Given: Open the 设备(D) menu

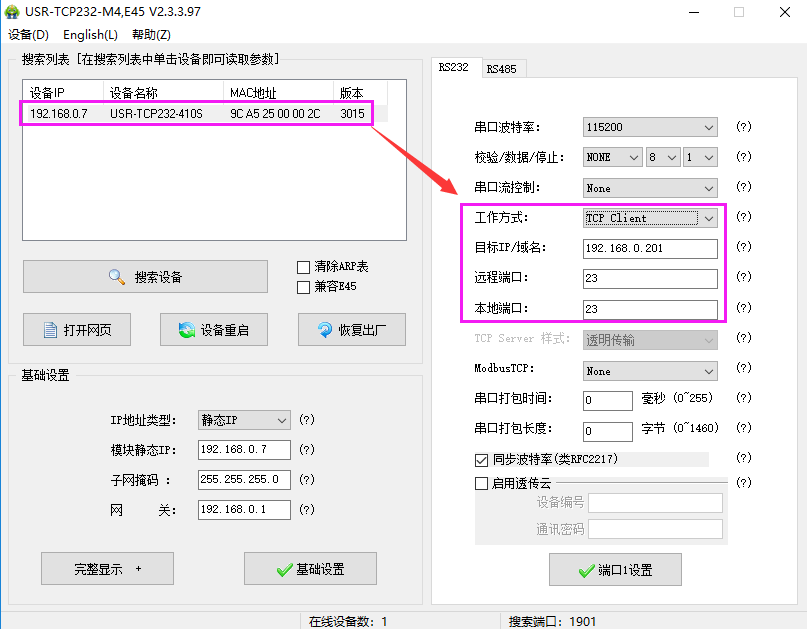Looking at the screenshot, I should pyautogui.click(x=28, y=34).
